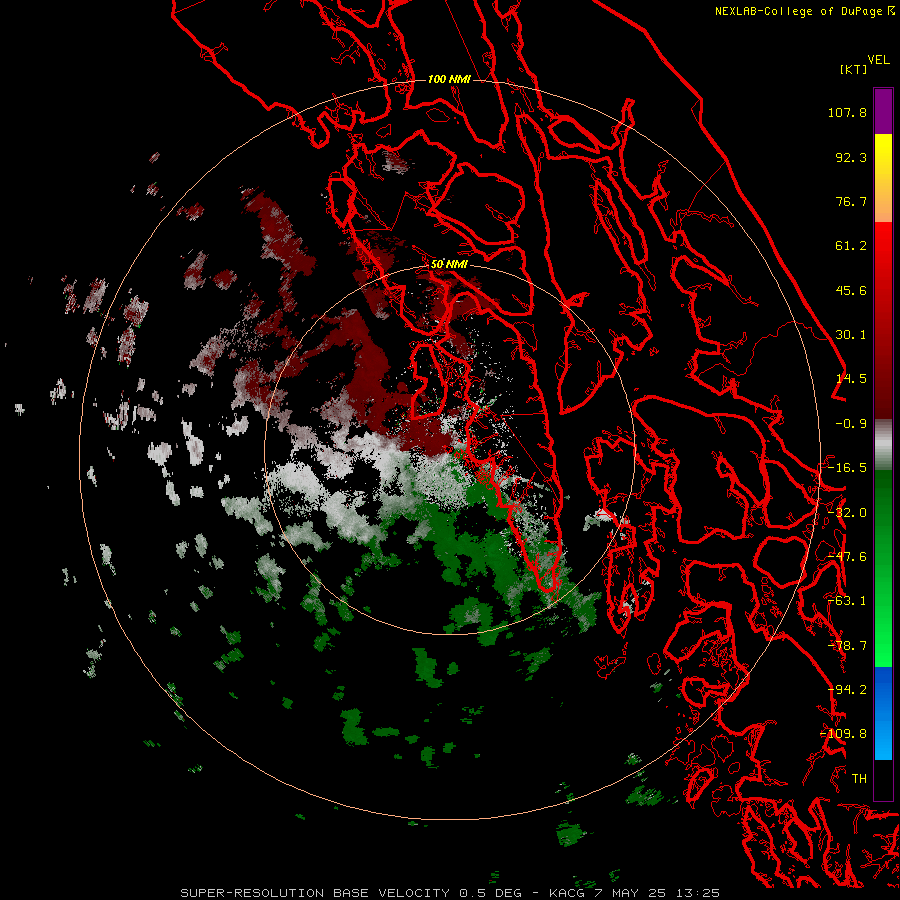Click the -16.5 velocity scale value
The image size is (900, 900).
click(x=847, y=468)
